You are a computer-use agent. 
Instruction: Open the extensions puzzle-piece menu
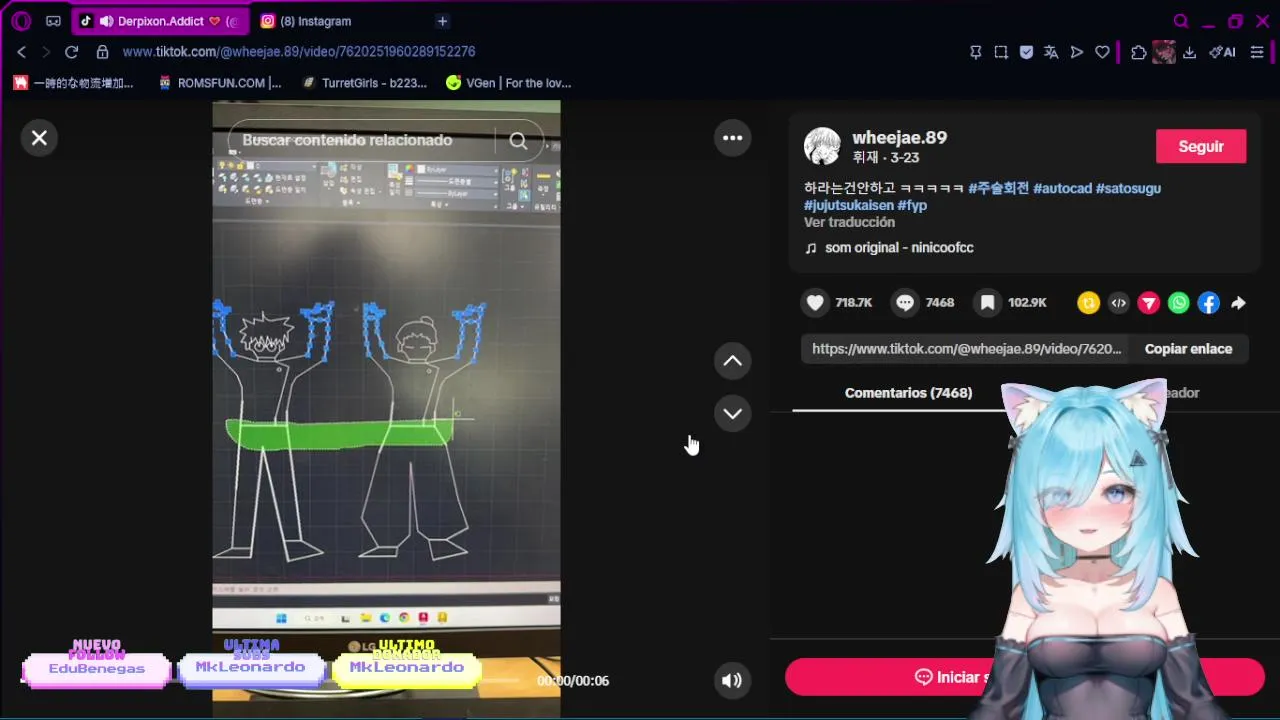1138,52
